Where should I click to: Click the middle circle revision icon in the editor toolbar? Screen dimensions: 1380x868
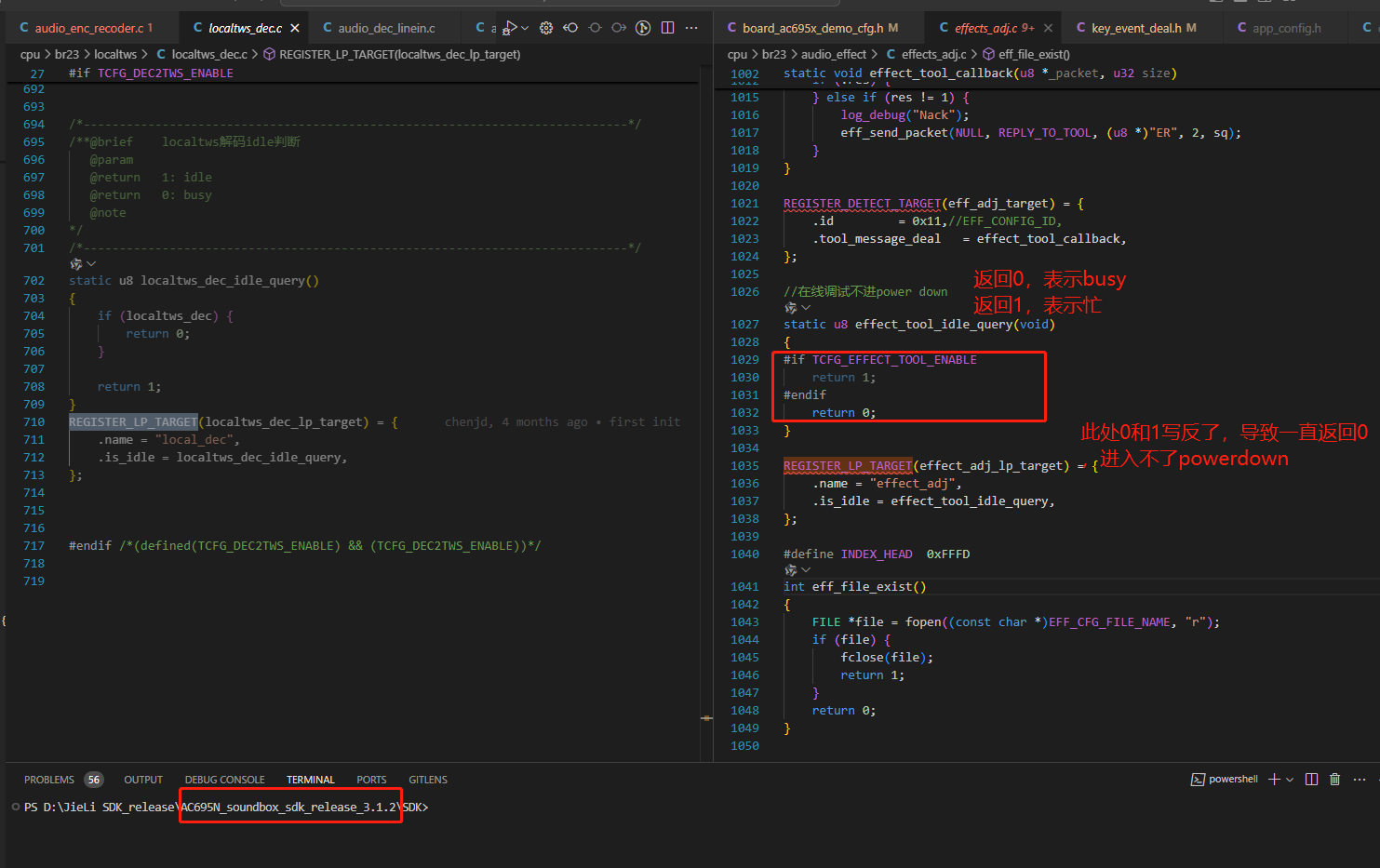[595, 28]
